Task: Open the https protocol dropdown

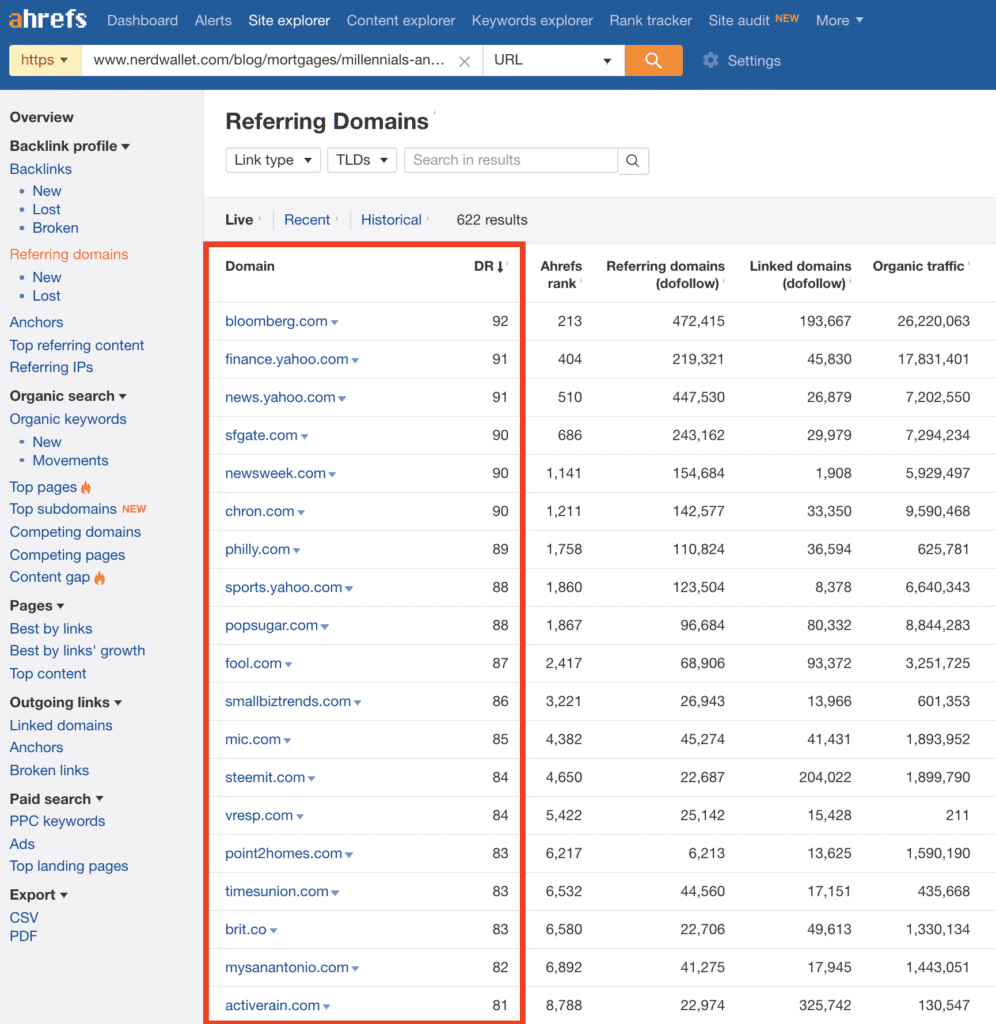Action: pos(44,60)
